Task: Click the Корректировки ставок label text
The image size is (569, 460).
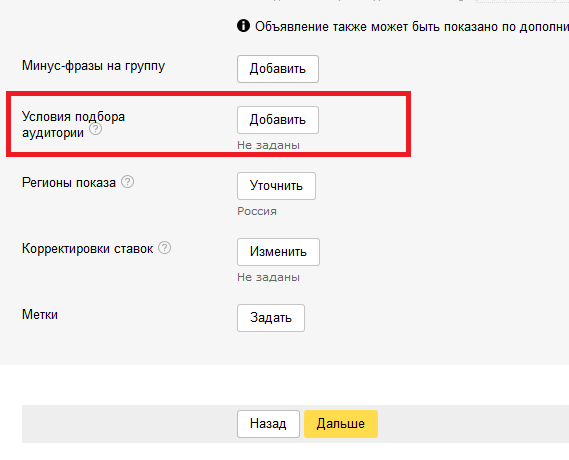Action: pos(87,249)
